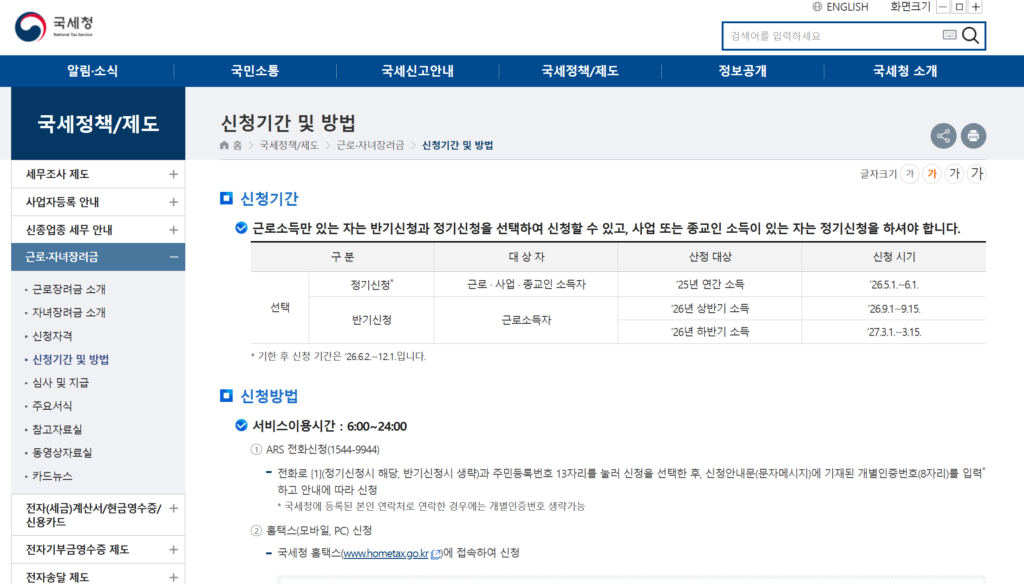The image size is (1024, 584).
Task: Select the largest 가 font size option
Action: [x=977, y=173]
